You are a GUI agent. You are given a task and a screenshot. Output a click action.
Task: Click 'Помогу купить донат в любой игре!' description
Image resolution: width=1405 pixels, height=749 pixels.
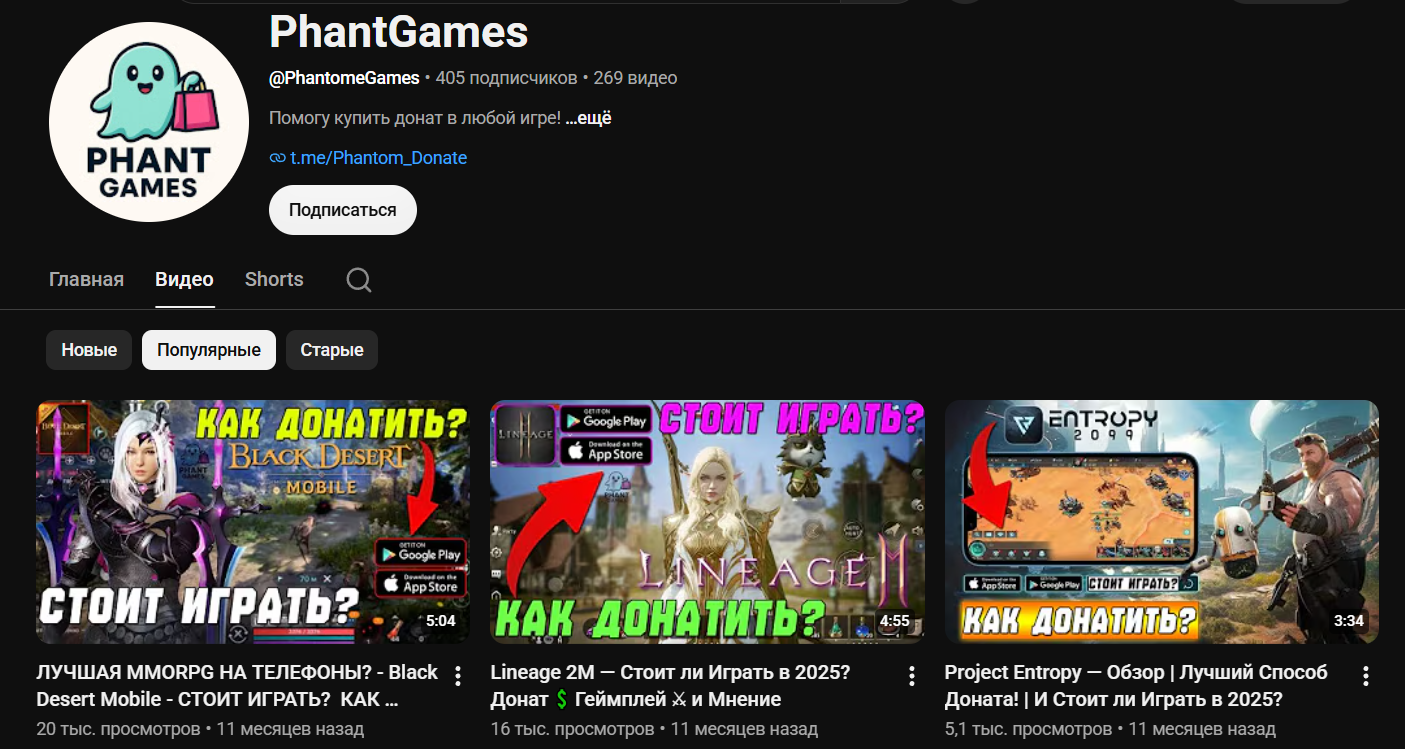pos(415,118)
